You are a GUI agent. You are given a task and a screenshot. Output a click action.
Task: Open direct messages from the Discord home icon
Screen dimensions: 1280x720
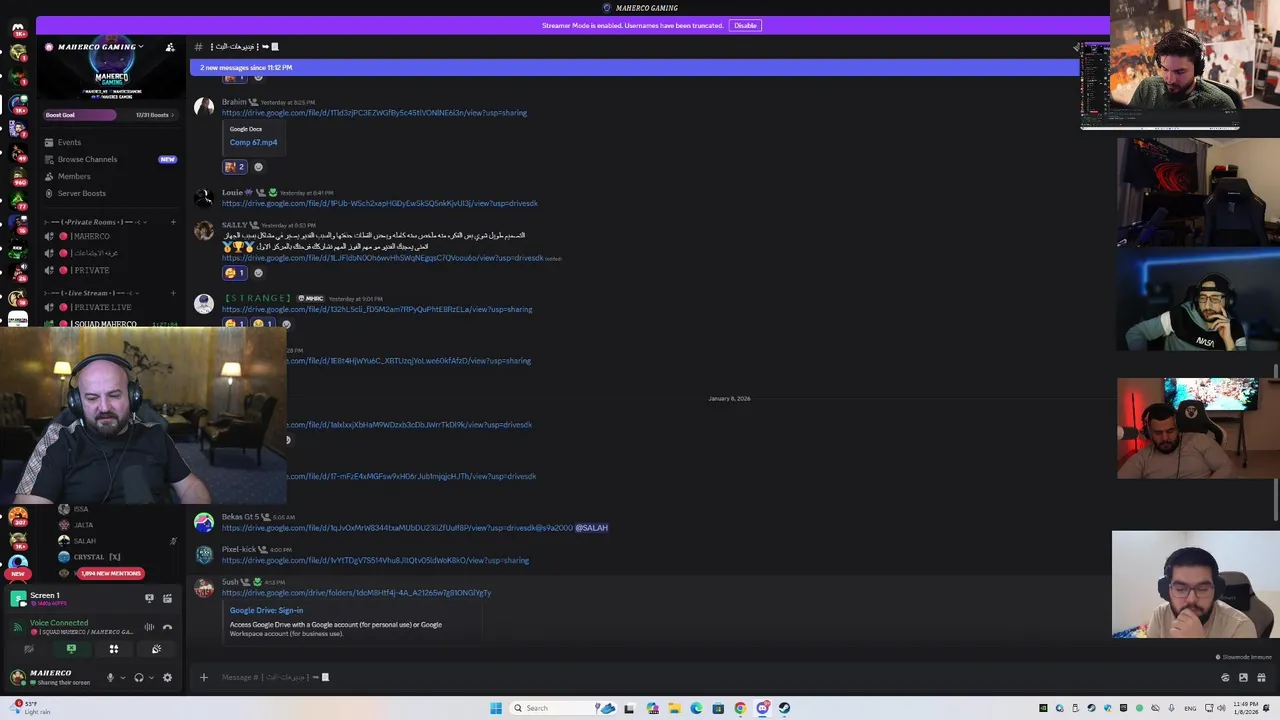(17, 30)
